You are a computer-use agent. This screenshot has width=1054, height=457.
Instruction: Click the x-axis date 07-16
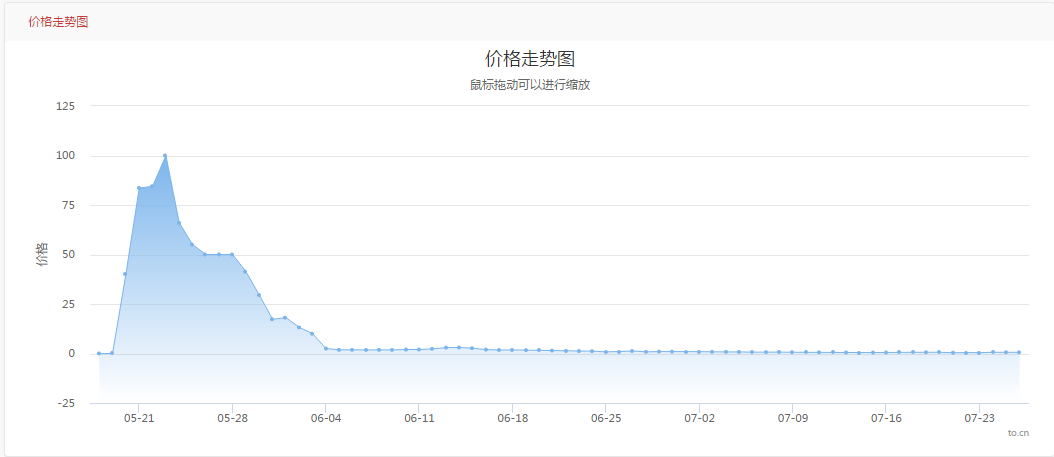pos(886,418)
